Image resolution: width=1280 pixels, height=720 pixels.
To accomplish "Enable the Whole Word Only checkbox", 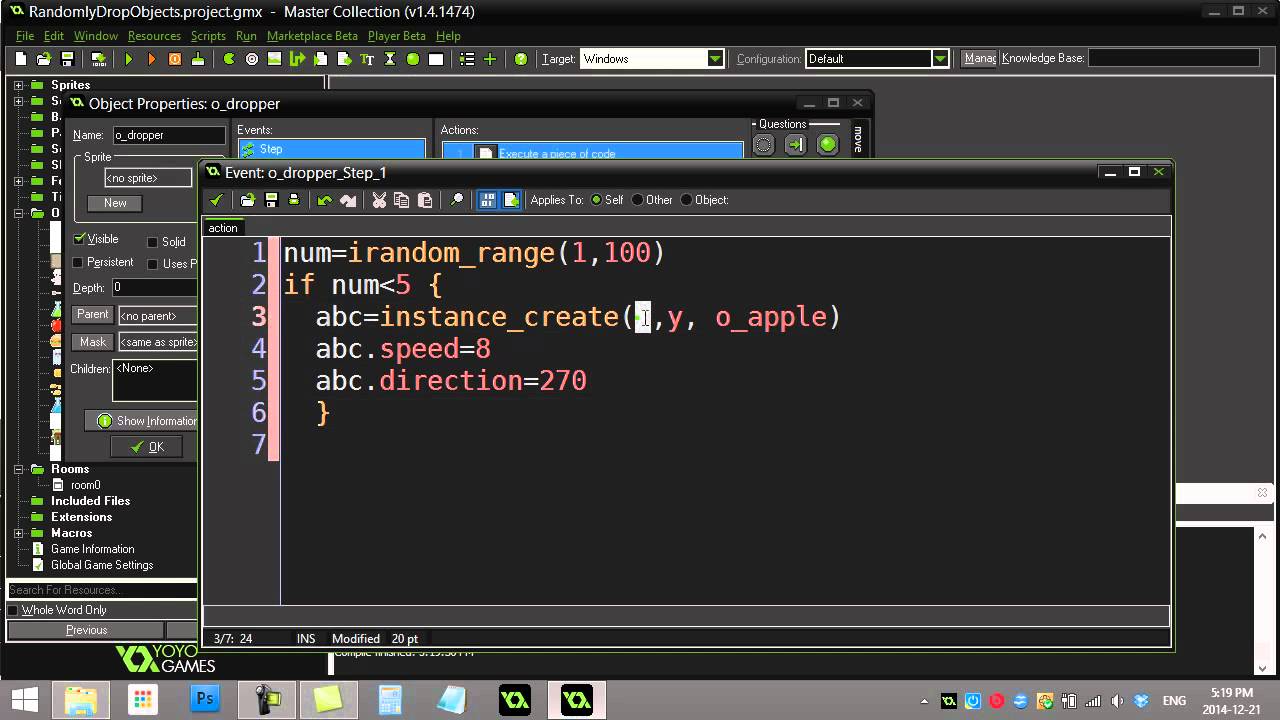I will click(x=13, y=610).
